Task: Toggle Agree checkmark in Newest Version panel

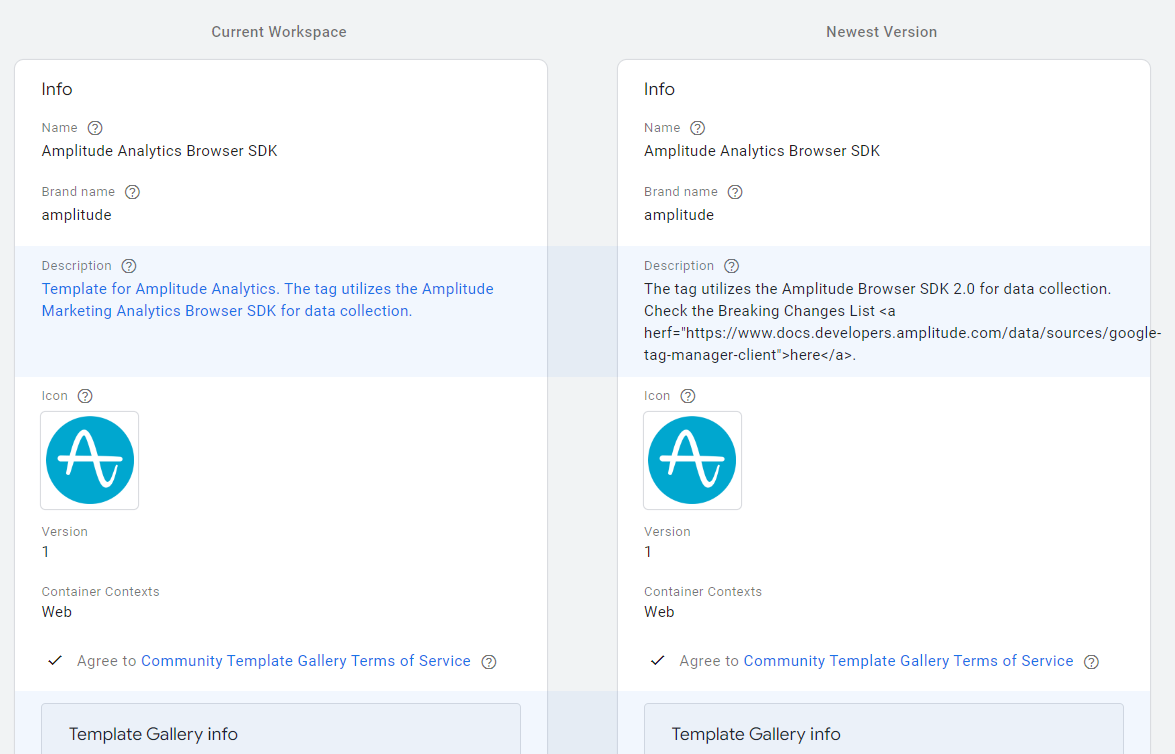Action: coord(657,661)
